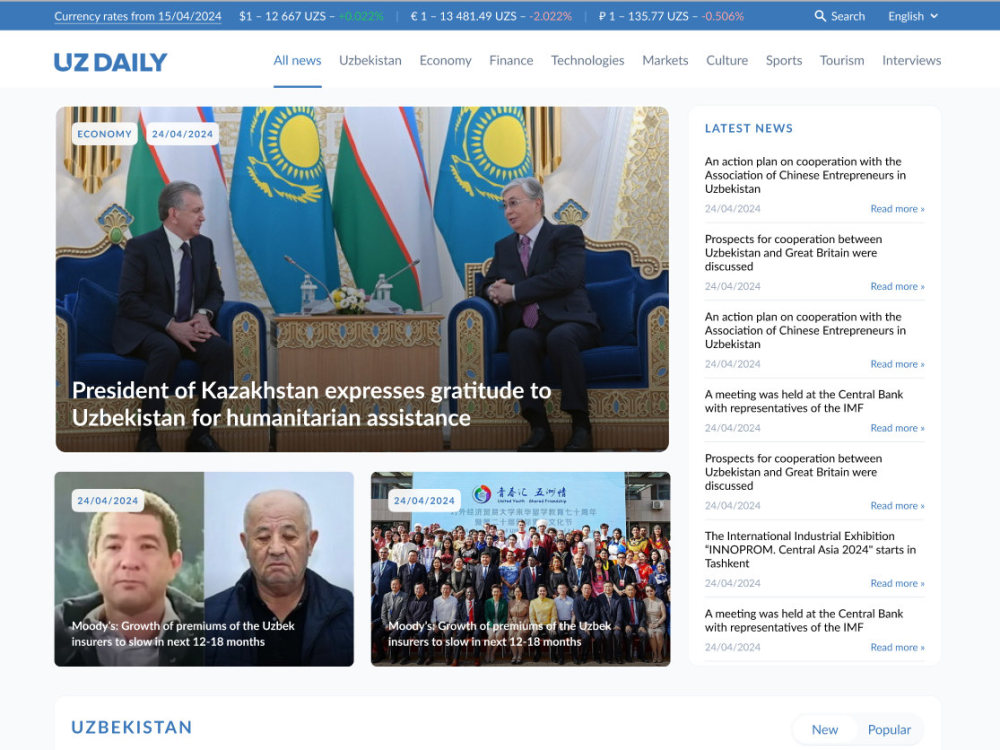Viewport: 1000px width, 750px height.
Task: Open Search via the magnifier icon
Action: coord(820,16)
